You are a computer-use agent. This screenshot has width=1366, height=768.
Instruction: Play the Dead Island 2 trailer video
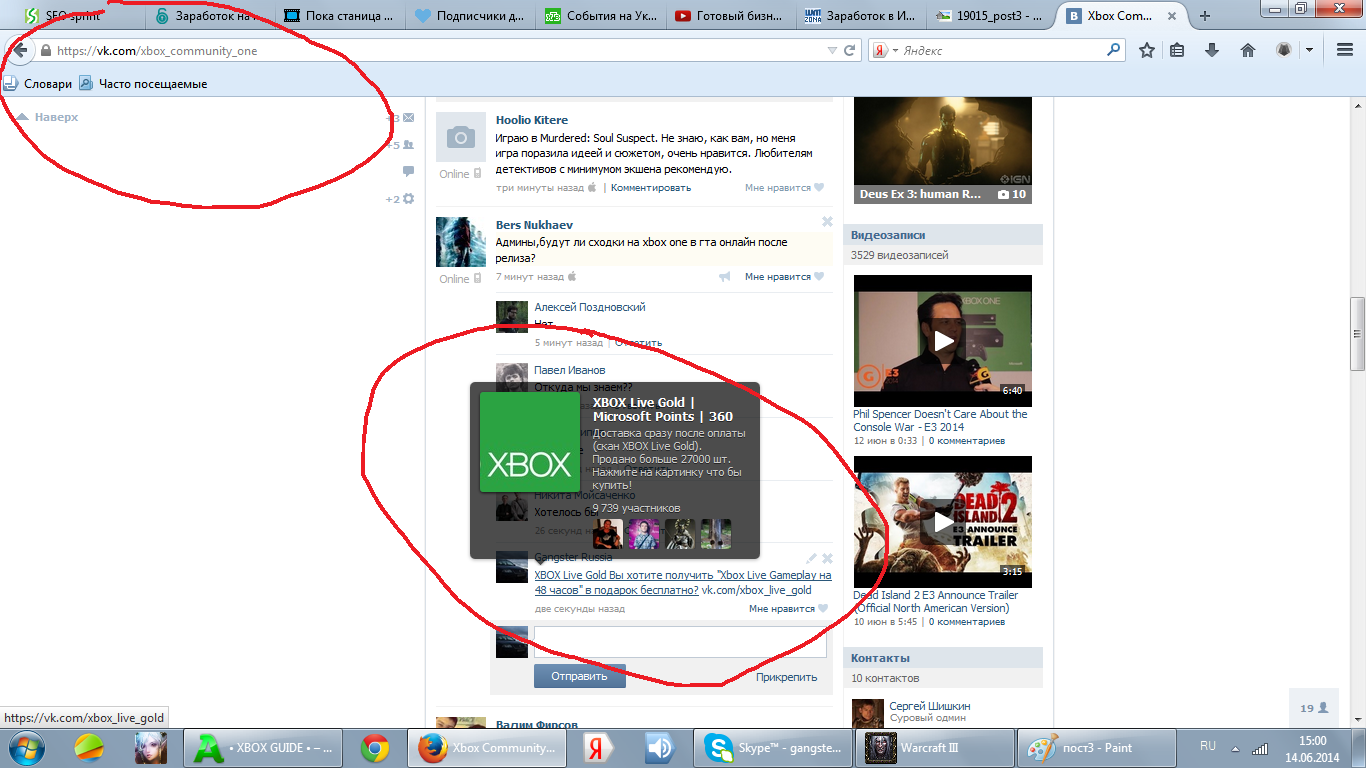[943, 522]
